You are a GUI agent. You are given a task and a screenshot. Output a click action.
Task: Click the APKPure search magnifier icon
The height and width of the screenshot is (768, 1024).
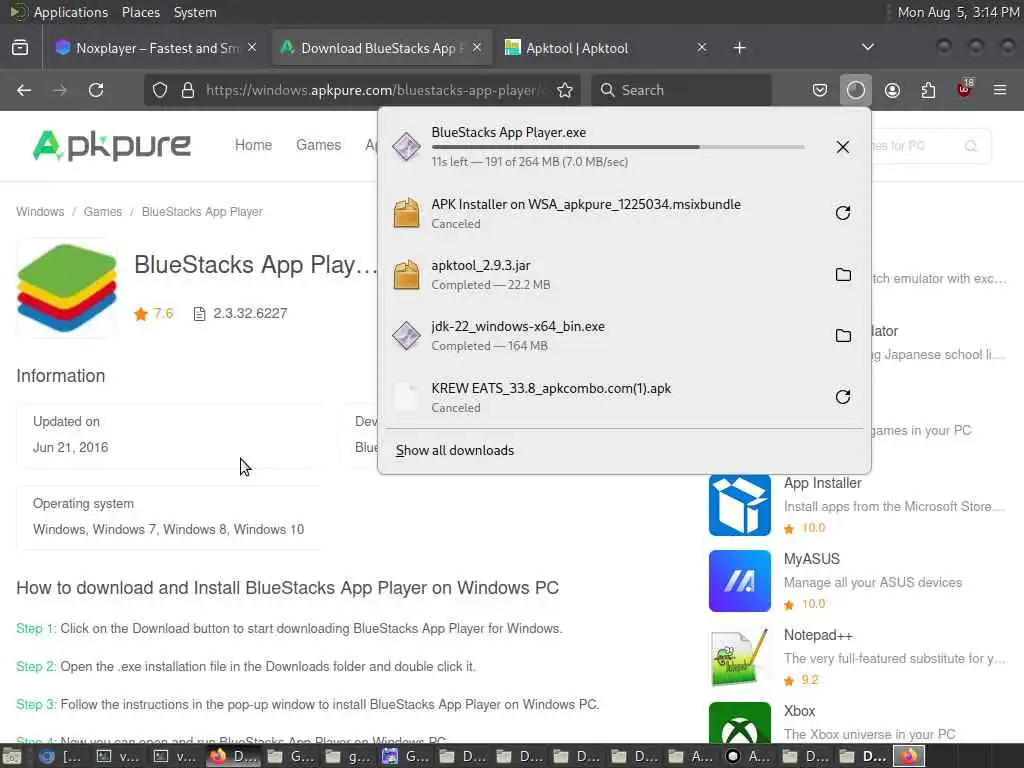pyautogui.click(x=971, y=146)
